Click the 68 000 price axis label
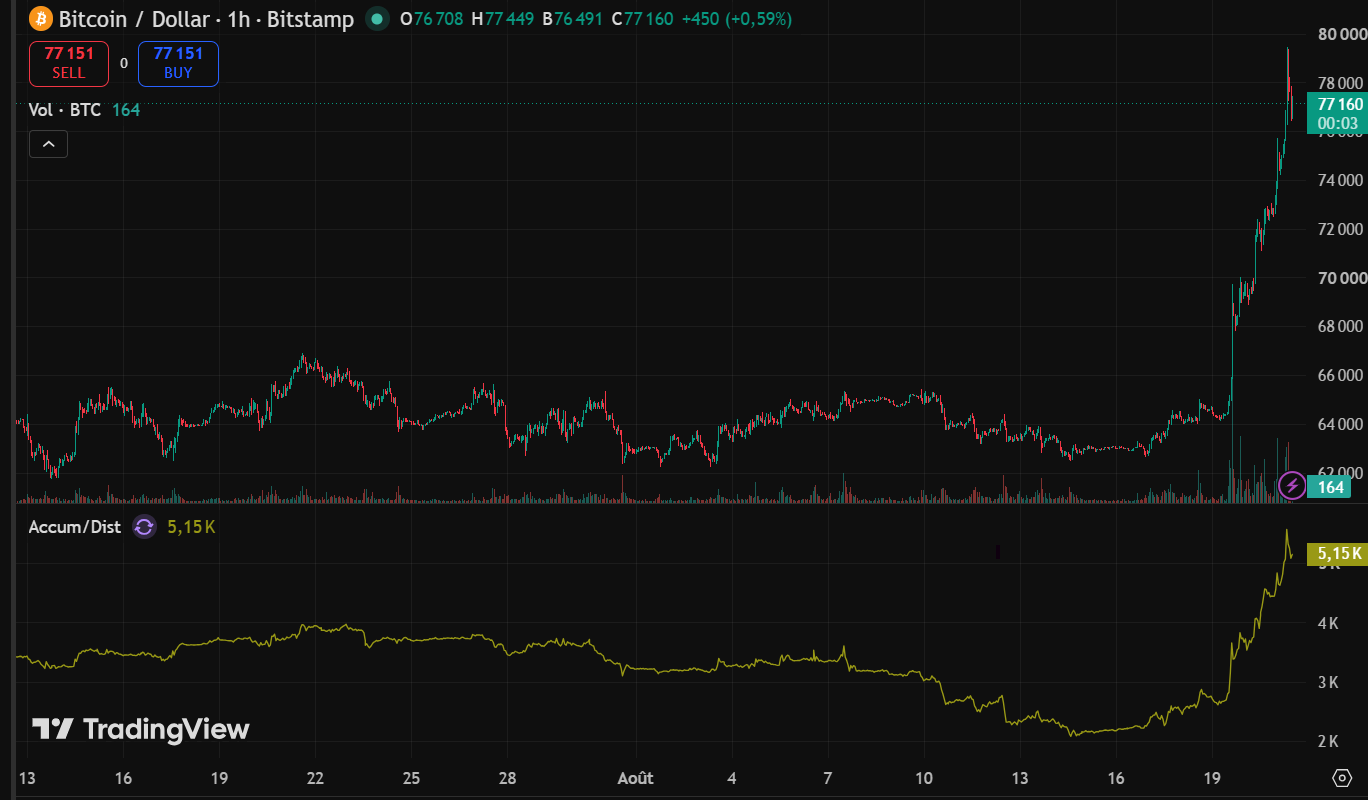Viewport: 1368px width, 800px height. pos(1341,326)
